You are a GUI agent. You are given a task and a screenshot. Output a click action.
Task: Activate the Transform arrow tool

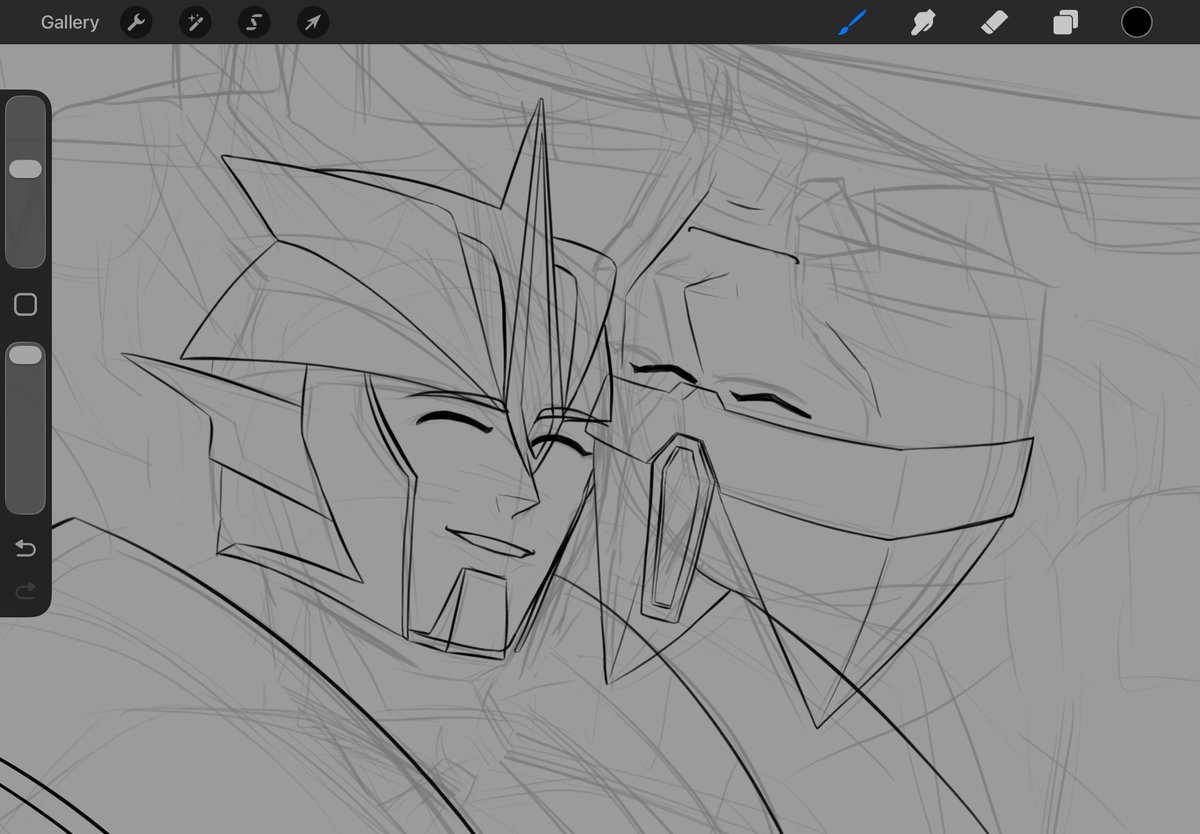click(x=313, y=22)
